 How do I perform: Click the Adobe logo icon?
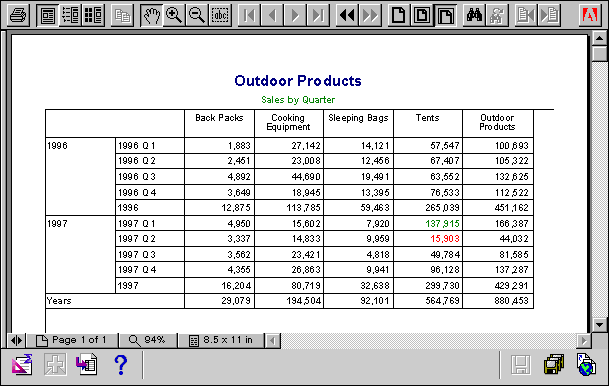point(590,16)
